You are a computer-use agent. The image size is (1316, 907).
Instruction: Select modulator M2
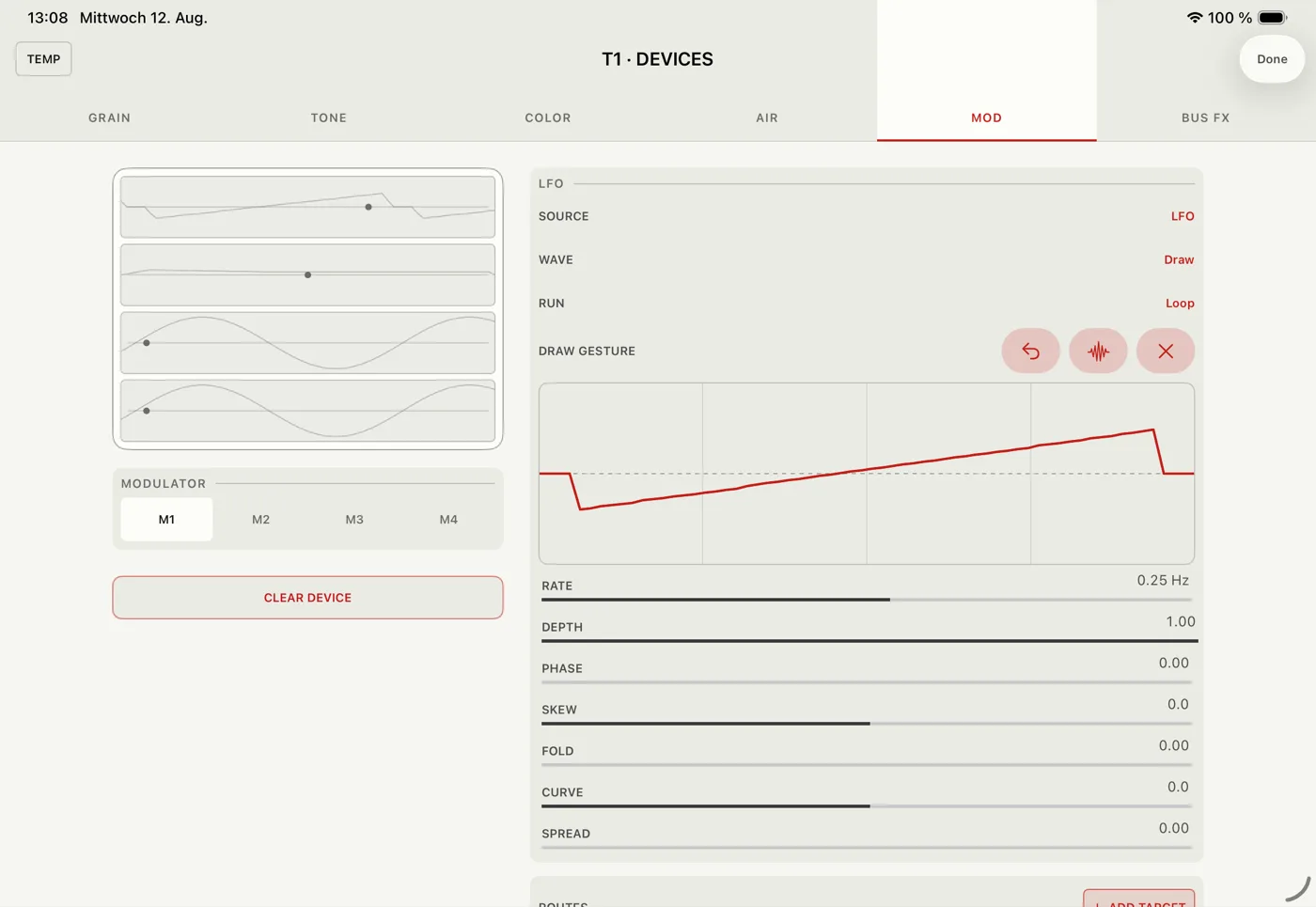point(260,519)
